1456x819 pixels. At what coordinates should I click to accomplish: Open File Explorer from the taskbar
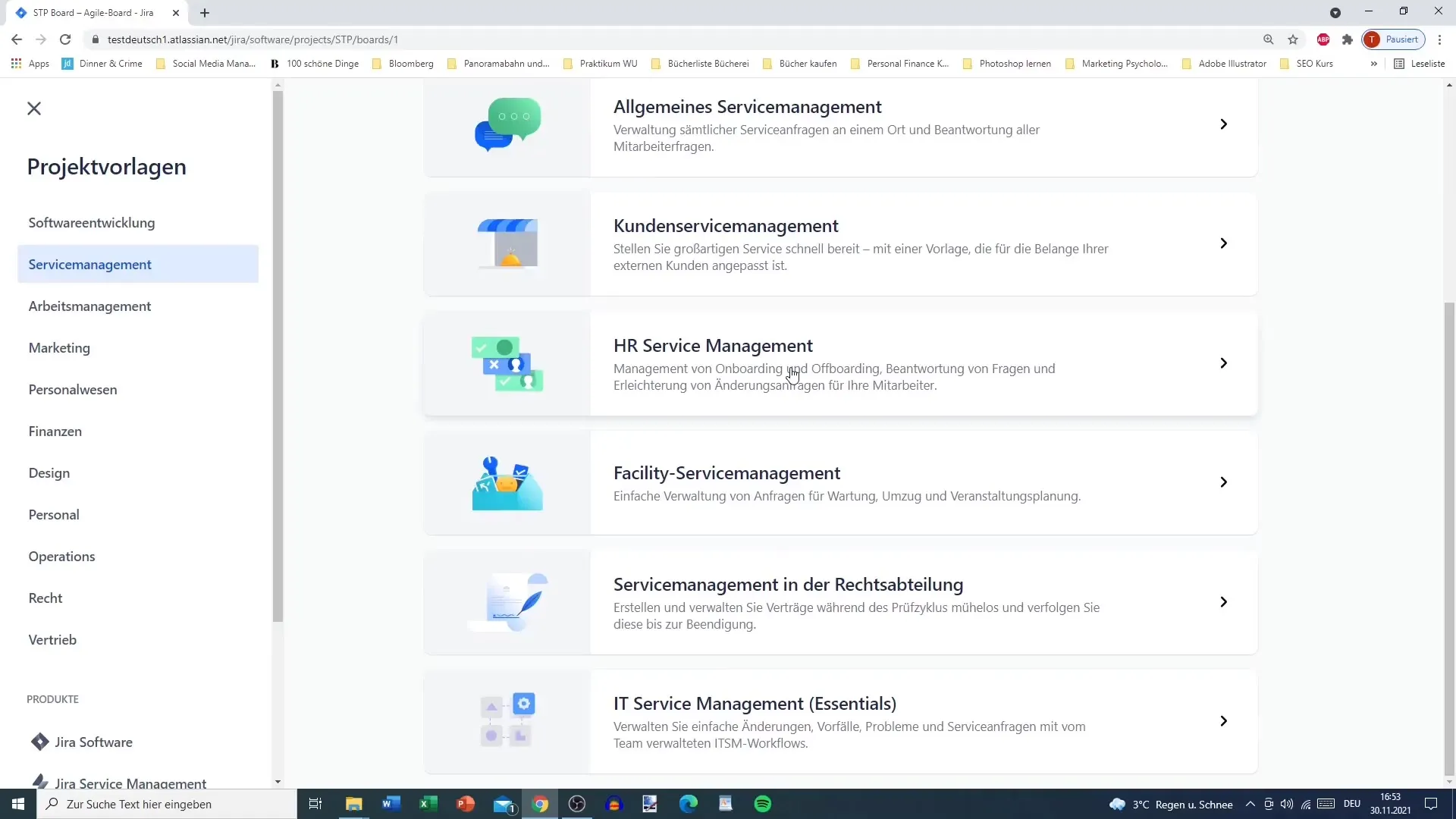(x=354, y=804)
